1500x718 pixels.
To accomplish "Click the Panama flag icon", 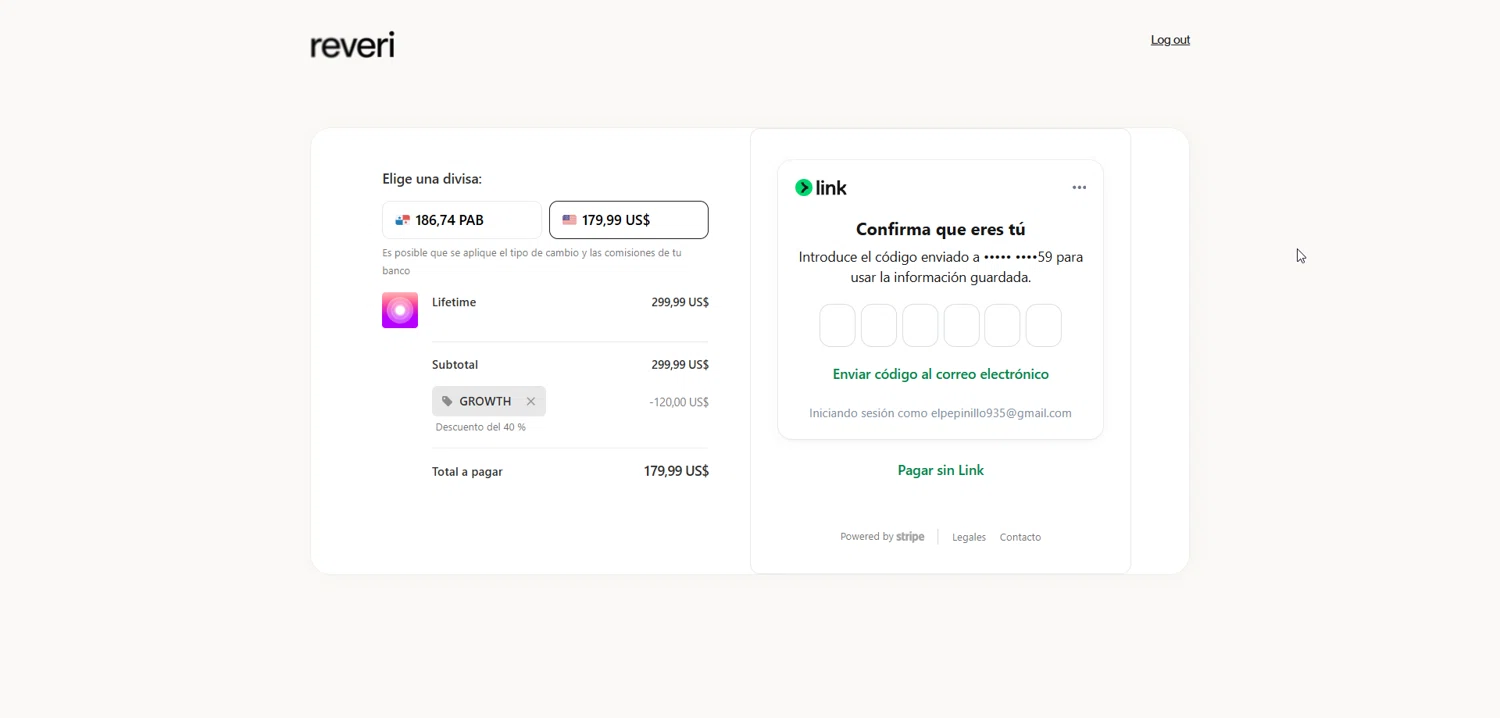I will [402, 220].
